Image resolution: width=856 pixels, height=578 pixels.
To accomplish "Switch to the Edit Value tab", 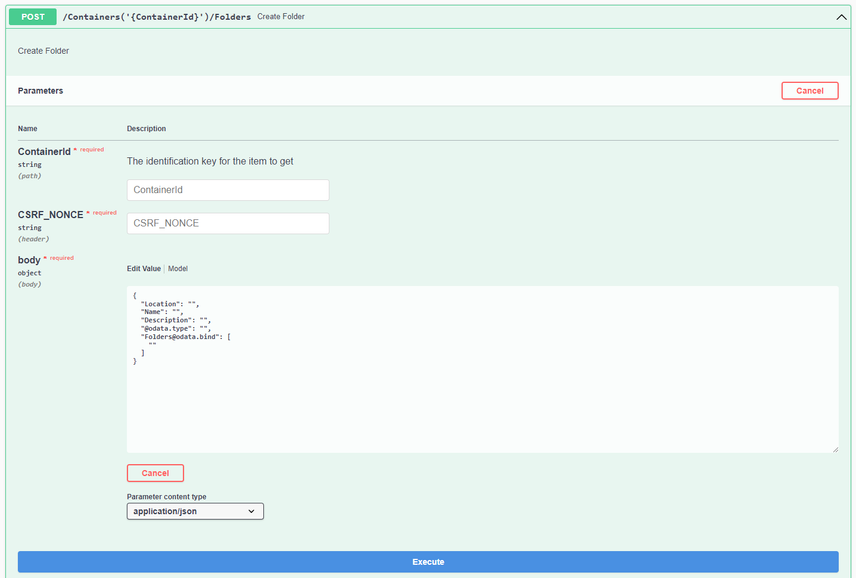I will coord(144,269).
